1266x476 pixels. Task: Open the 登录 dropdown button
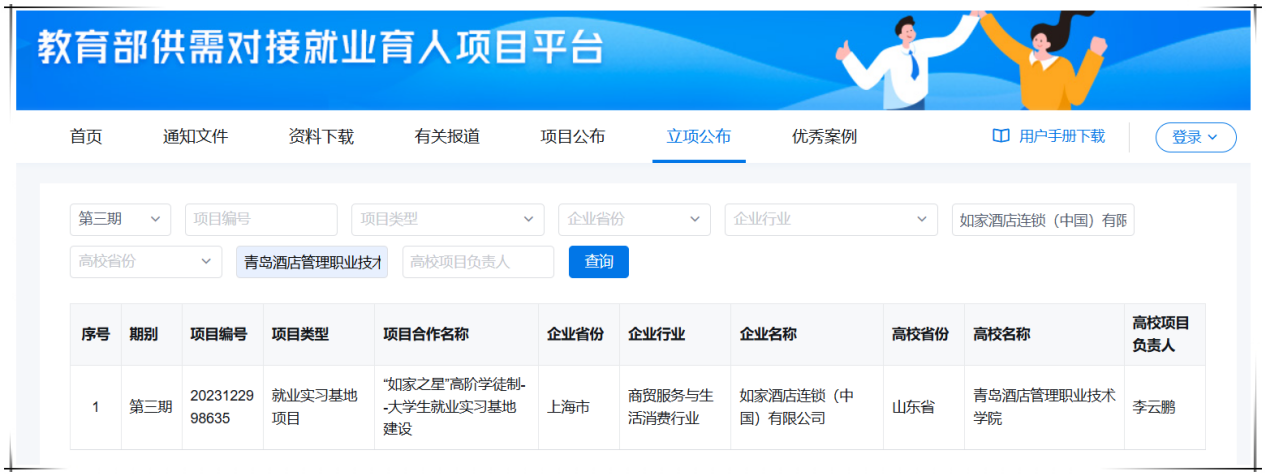pos(1195,138)
